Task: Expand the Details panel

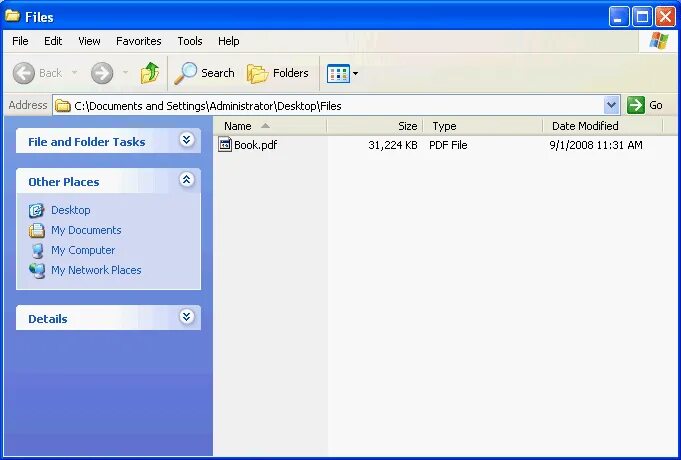Action: pyautogui.click(x=186, y=317)
